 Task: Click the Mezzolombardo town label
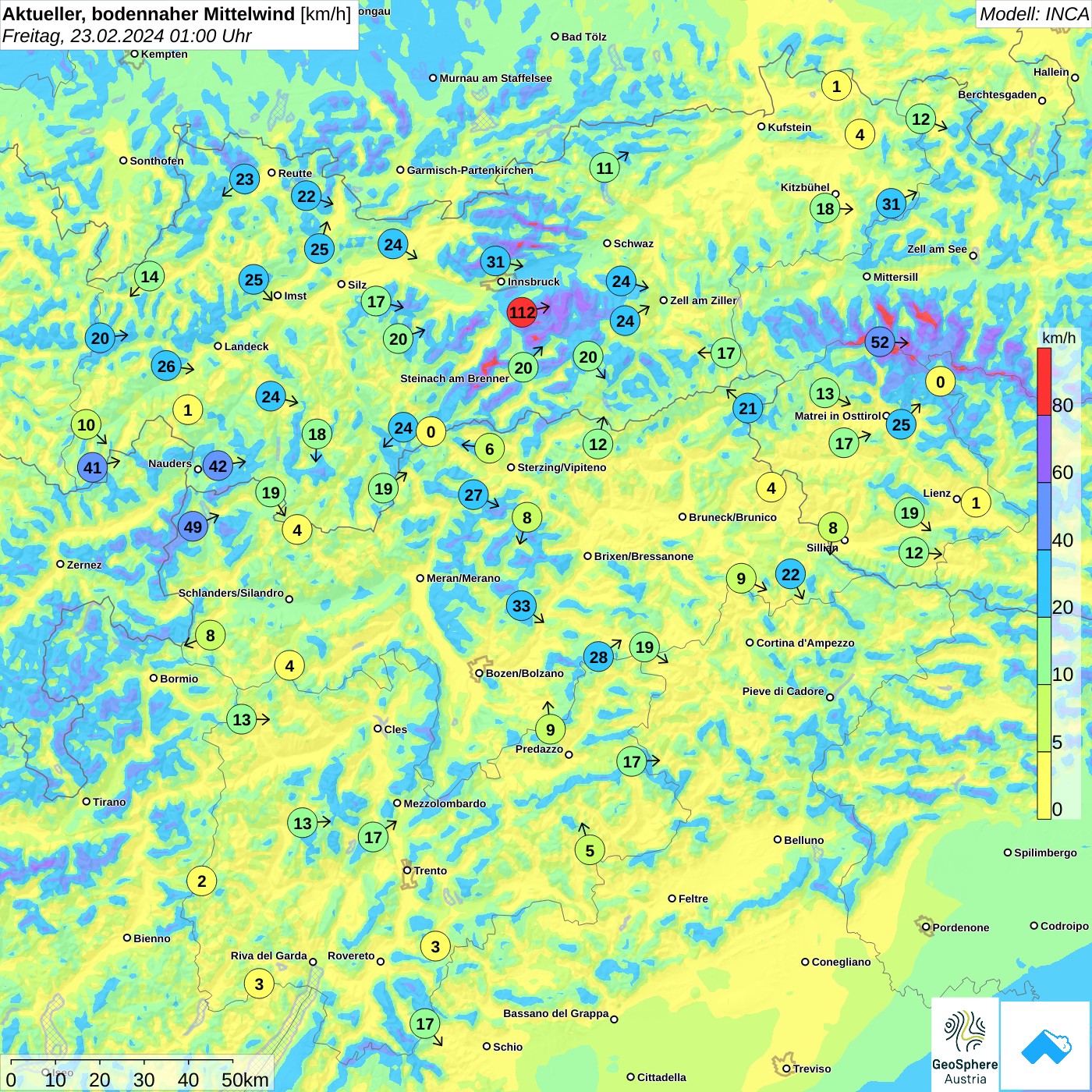[x=445, y=803]
